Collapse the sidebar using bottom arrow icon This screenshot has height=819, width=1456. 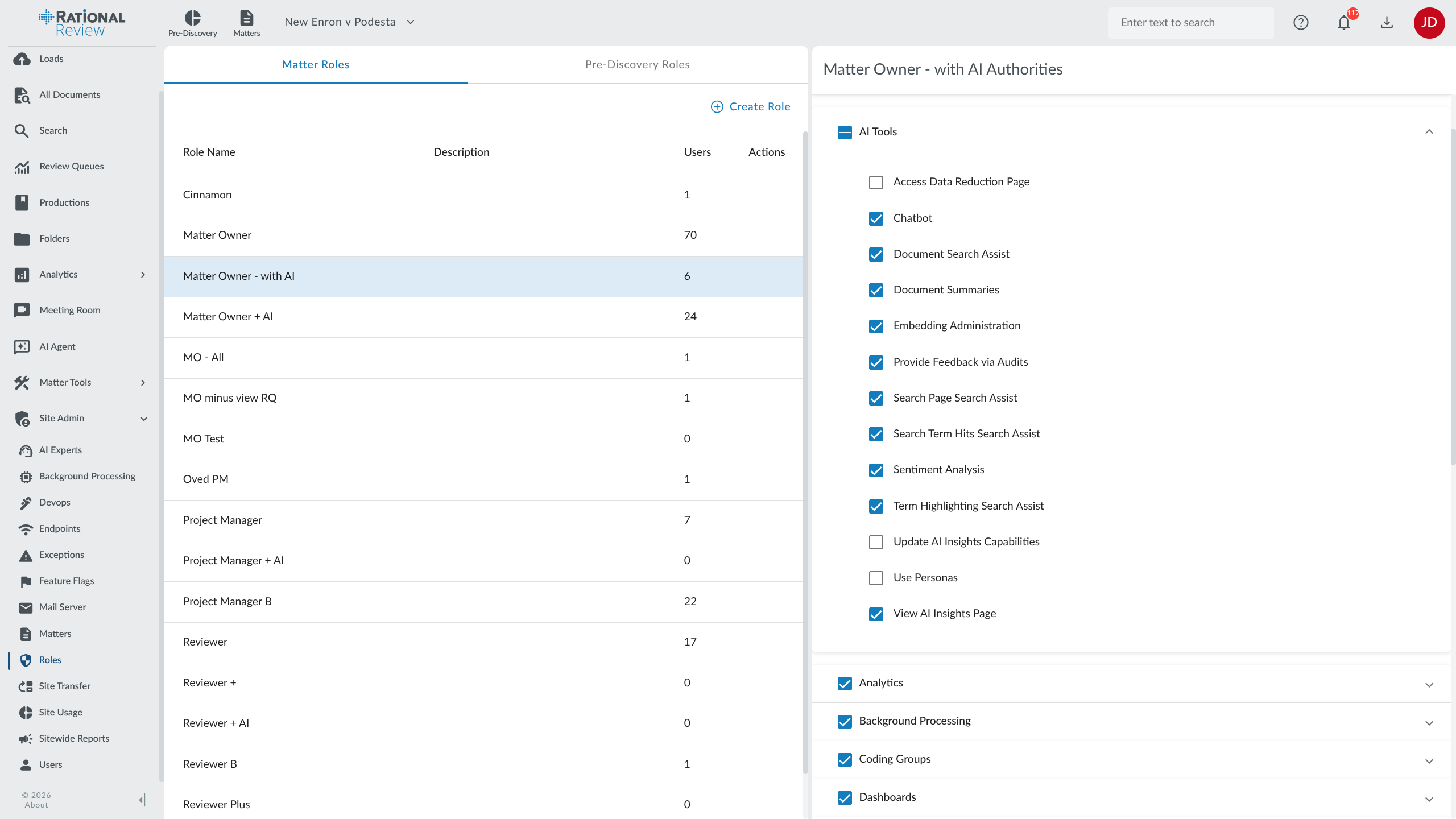click(x=142, y=800)
